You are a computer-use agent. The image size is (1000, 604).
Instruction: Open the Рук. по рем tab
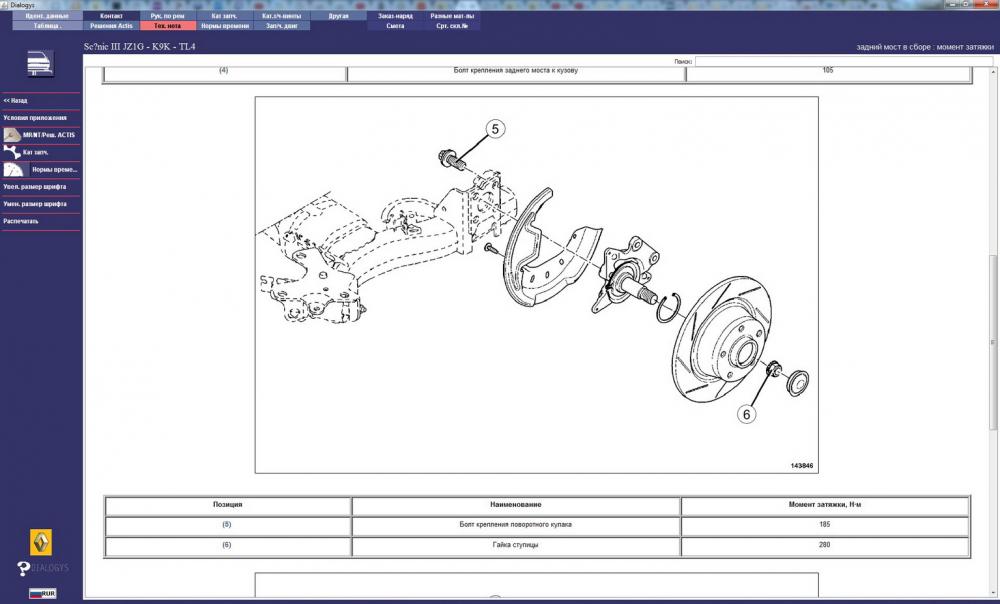click(x=168, y=16)
